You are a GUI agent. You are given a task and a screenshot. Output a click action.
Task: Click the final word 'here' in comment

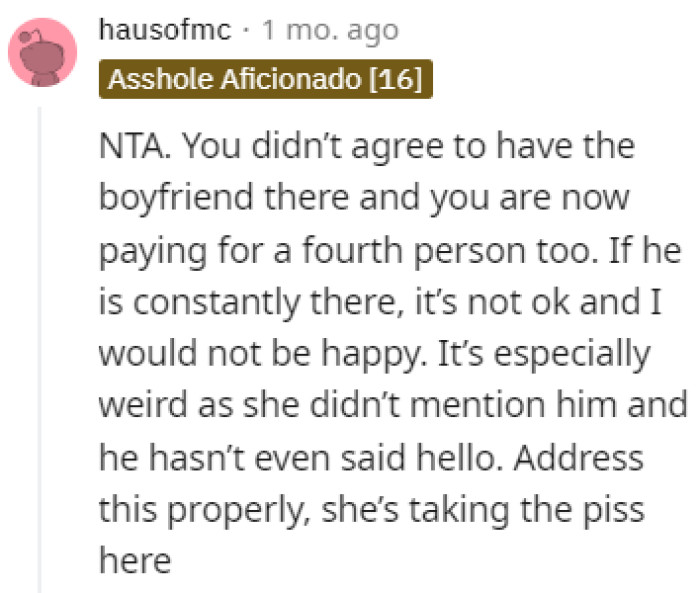point(137,562)
